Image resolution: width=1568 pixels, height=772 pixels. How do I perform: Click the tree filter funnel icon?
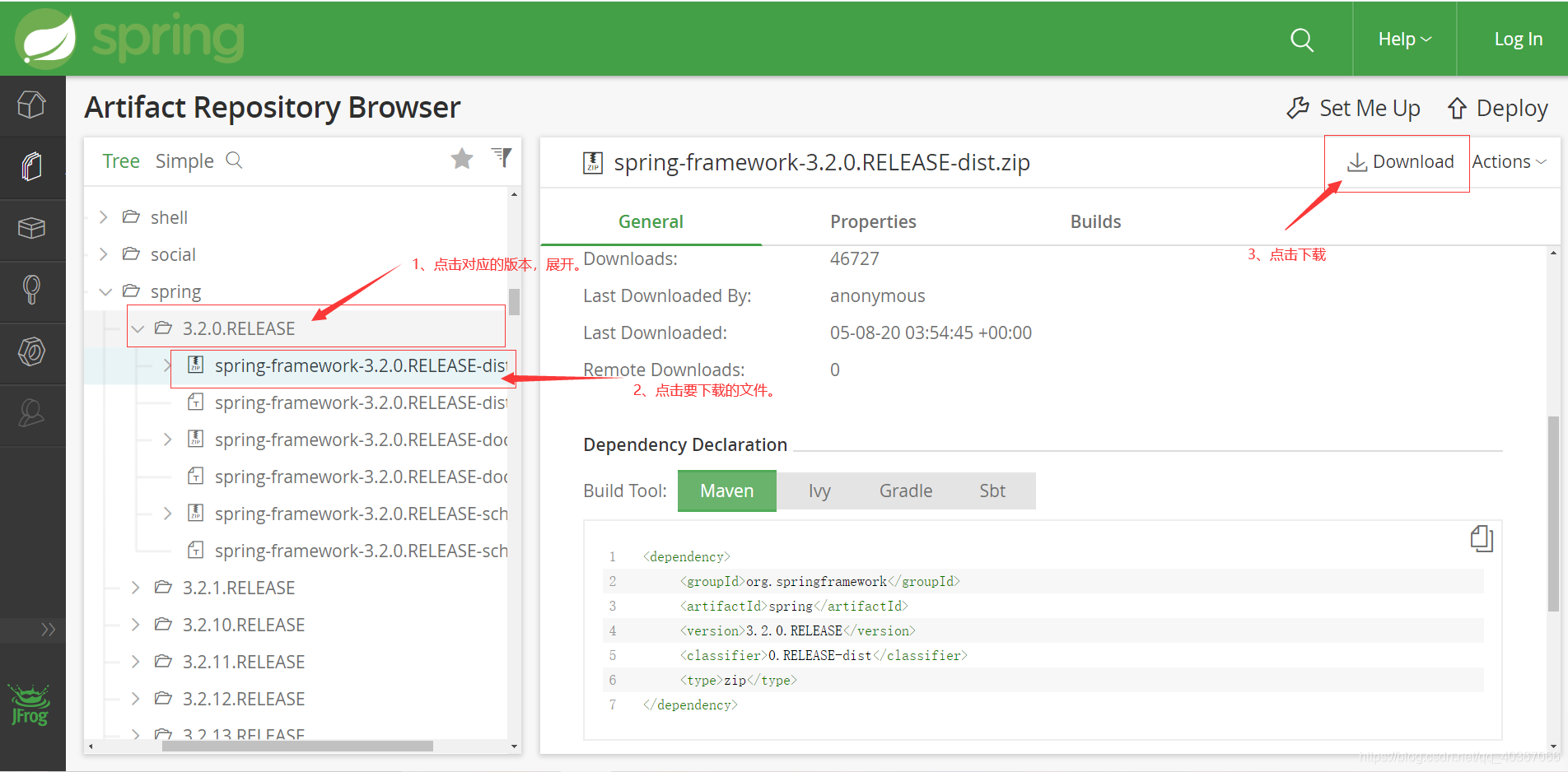[502, 157]
